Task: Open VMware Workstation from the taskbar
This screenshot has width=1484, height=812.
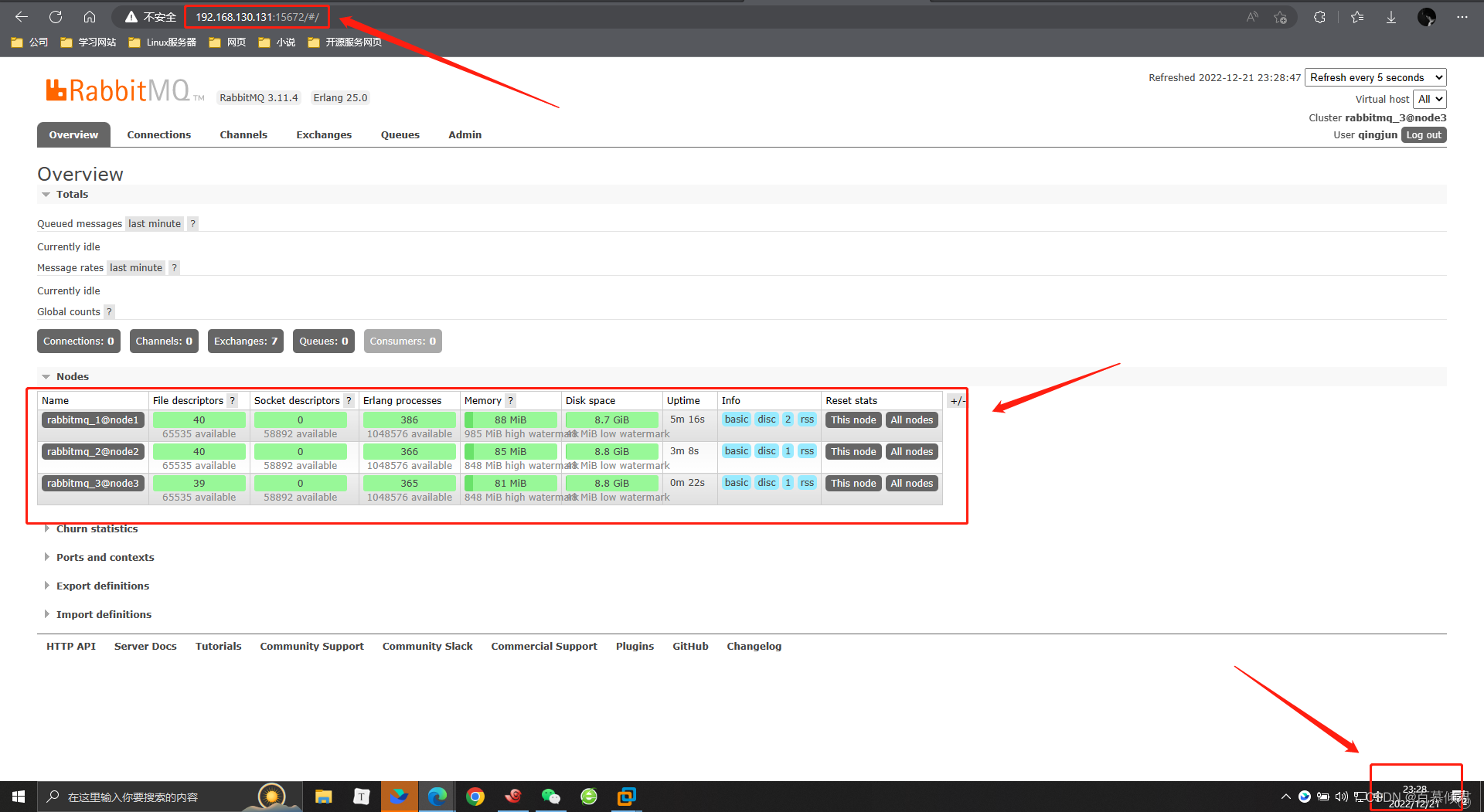Action: 627,797
